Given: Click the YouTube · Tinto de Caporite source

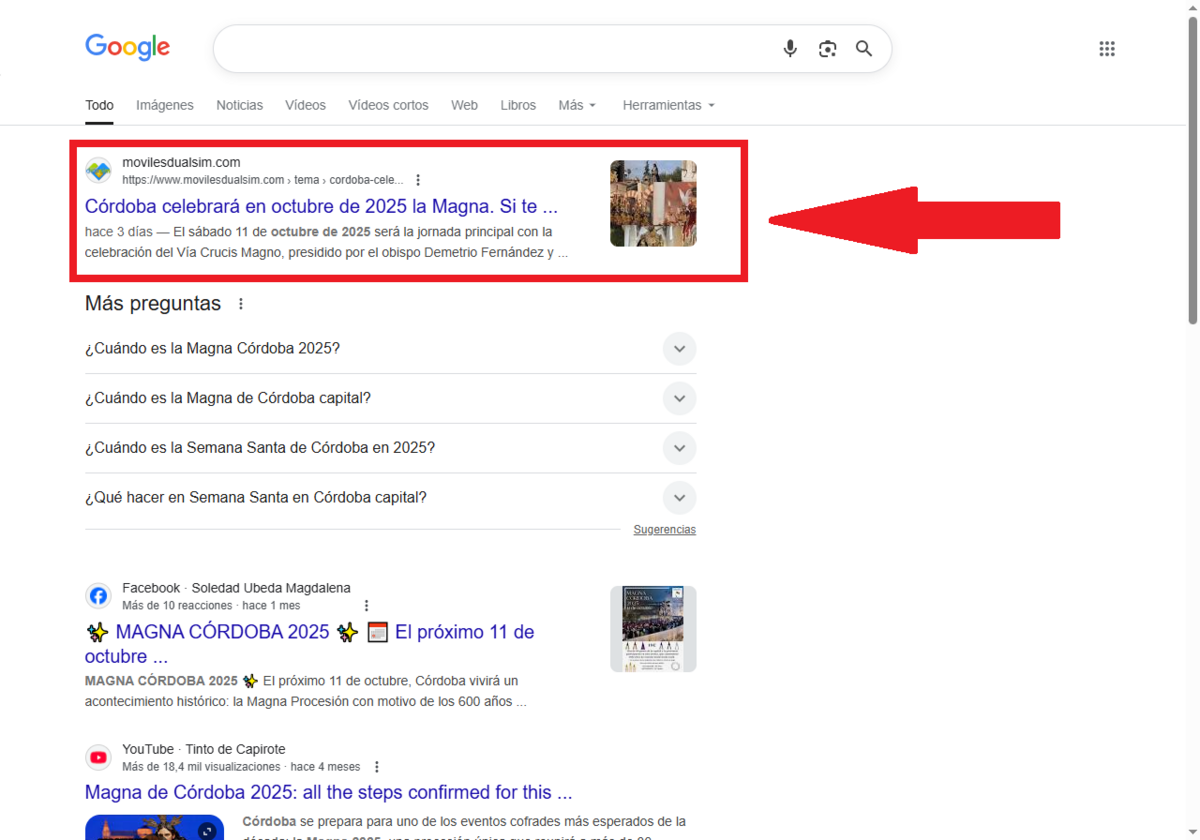Looking at the screenshot, I should [x=204, y=749].
